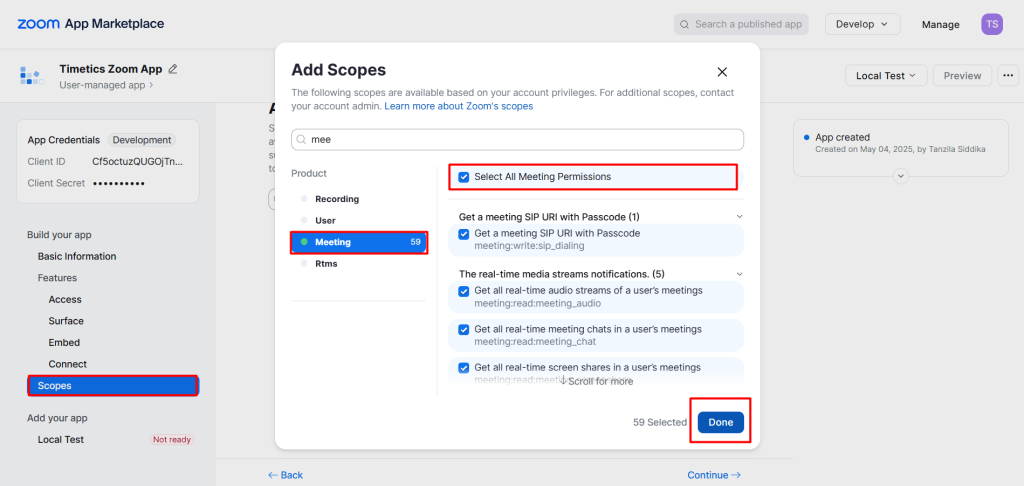
Task: Open Learn more about Zoom's scopes link
Action: click(458, 106)
